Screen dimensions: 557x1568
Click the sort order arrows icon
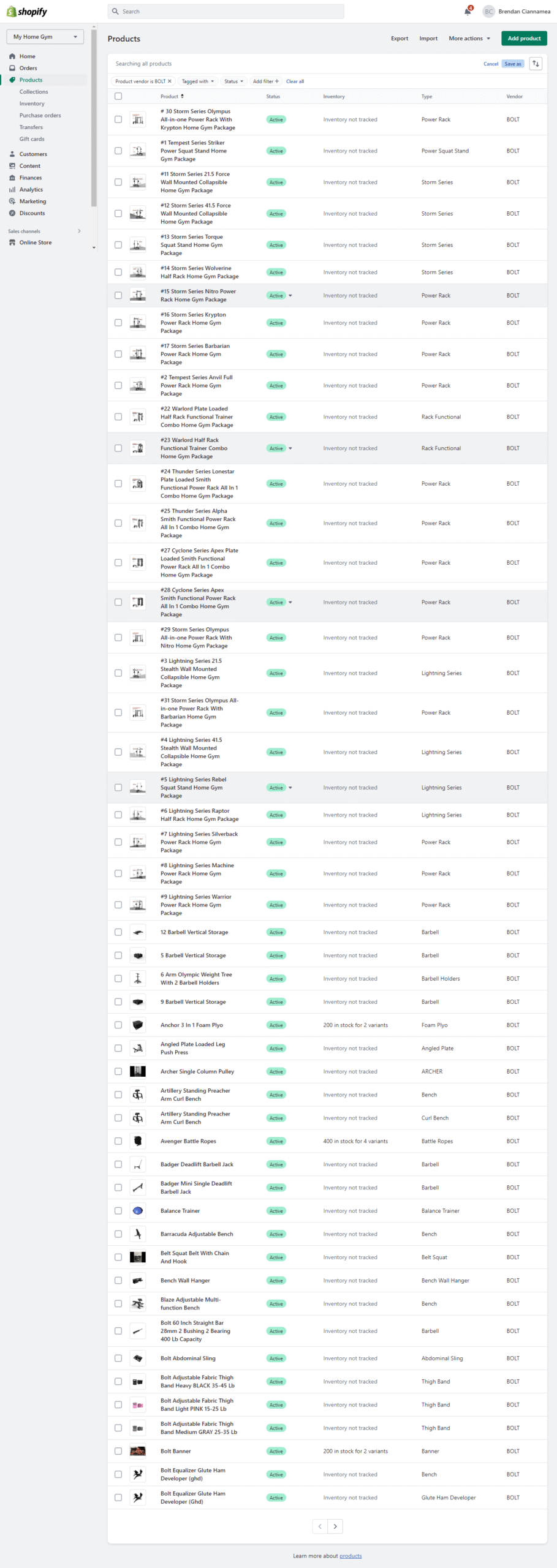tap(536, 64)
